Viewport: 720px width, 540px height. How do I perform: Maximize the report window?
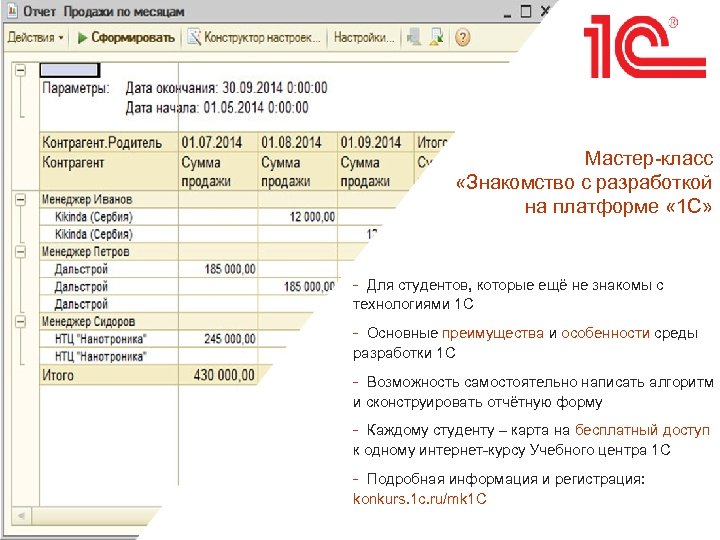[x=526, y=11]
